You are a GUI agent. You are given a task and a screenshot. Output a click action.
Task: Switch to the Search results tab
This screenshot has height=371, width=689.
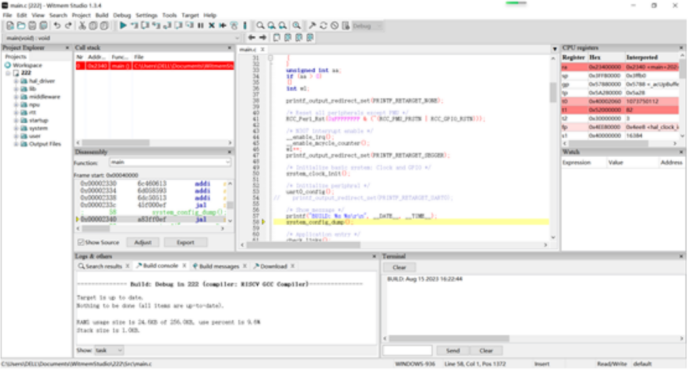pos(104,266)
